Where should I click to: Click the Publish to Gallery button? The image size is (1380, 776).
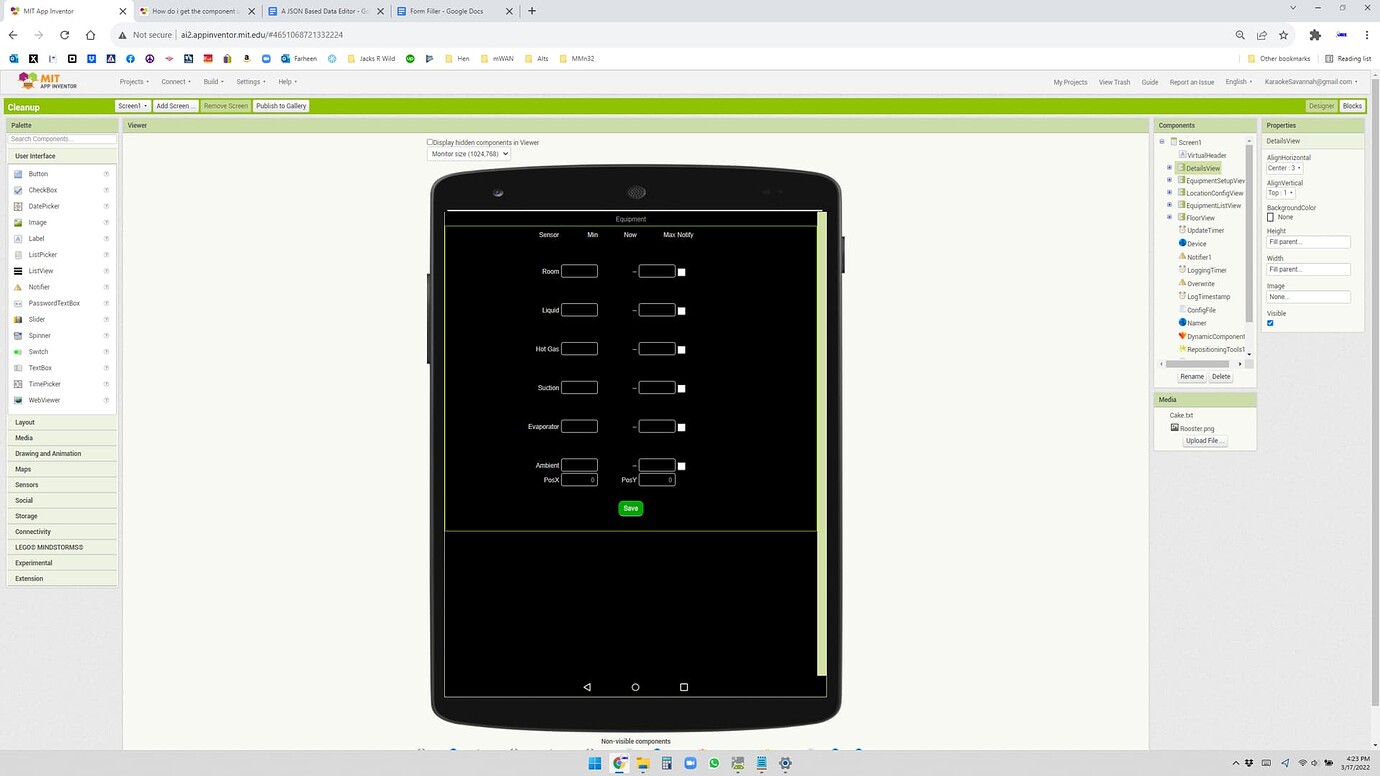pyautogui.click(x=280, y=105)
